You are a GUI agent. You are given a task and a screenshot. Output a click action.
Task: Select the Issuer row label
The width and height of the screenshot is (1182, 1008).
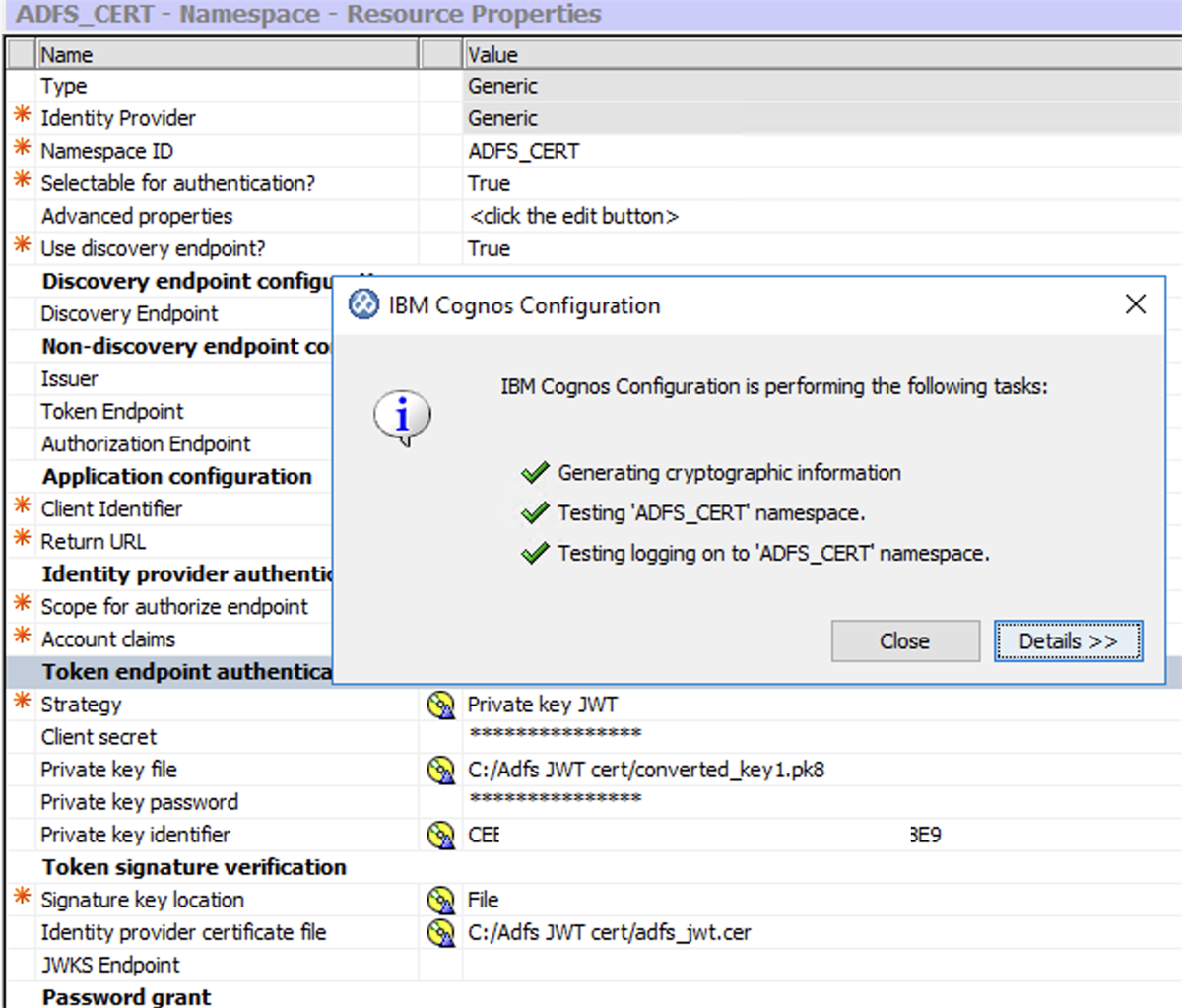click(69, 378)
